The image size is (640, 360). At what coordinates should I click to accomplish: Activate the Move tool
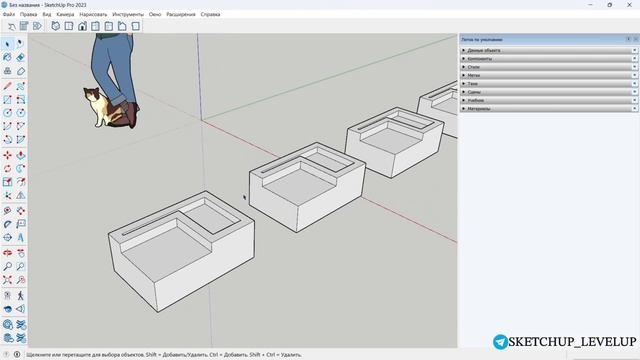pyautogui.click(x=7, y=155)
